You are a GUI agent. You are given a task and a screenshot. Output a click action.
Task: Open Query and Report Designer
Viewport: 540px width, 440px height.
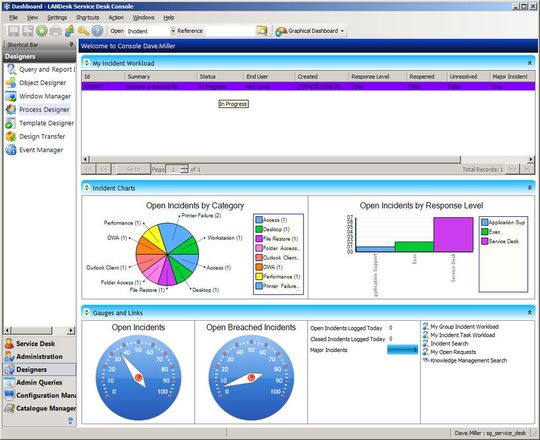click(x=40, y=69)
